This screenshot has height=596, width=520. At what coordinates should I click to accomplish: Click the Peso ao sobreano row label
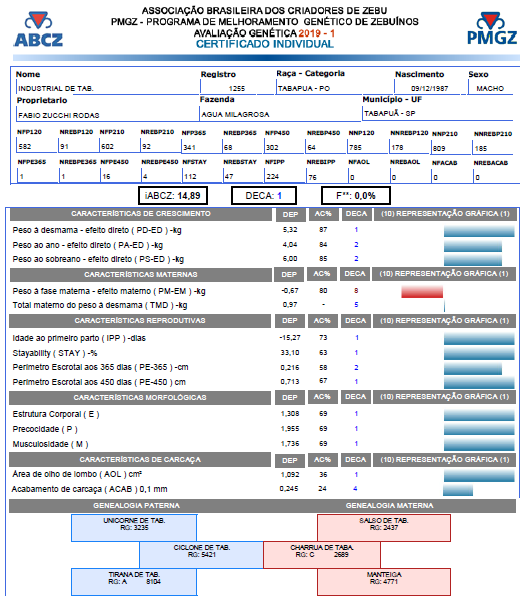coord(98,259)
